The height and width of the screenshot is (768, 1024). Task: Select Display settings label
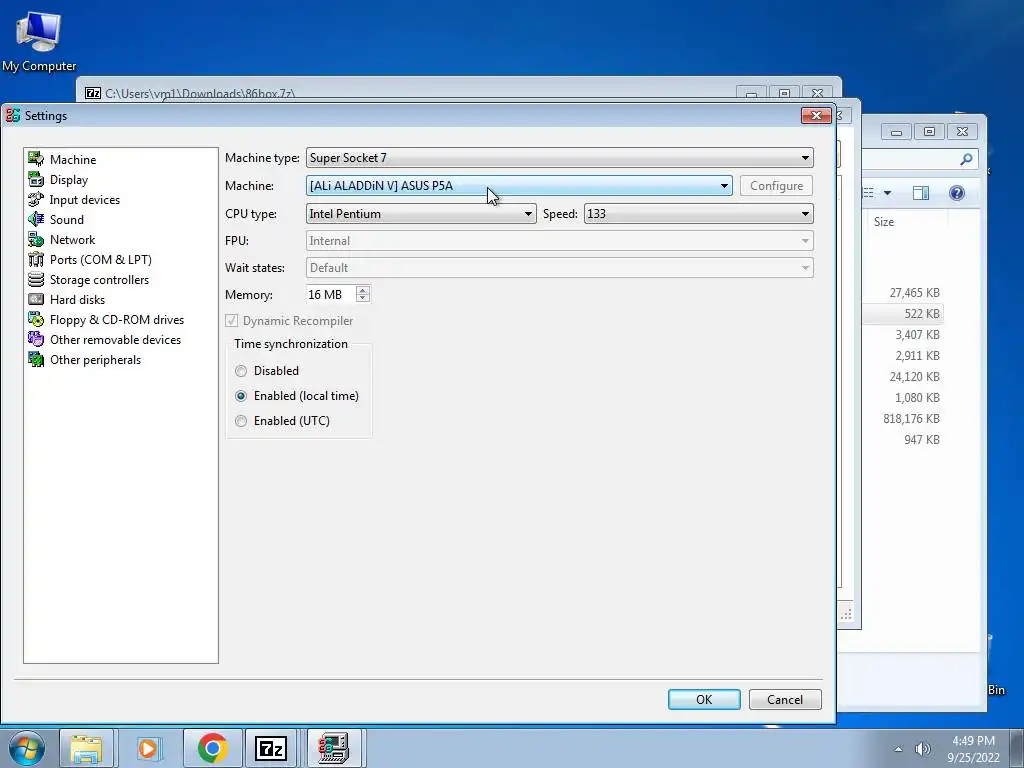pos(69,180)
